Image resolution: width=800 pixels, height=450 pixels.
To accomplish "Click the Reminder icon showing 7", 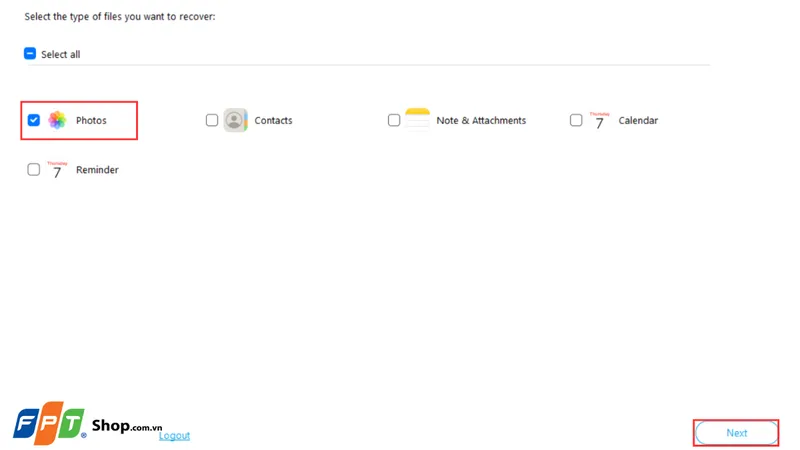I will 57,170.
